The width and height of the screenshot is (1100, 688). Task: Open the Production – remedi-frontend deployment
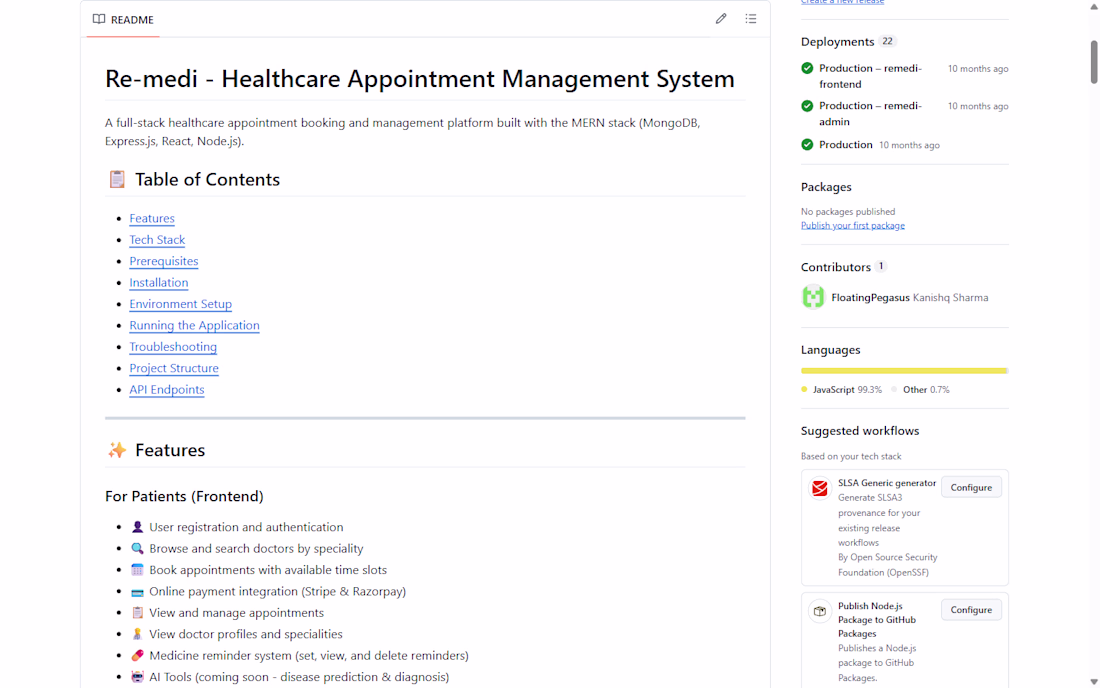pos(871,76)
